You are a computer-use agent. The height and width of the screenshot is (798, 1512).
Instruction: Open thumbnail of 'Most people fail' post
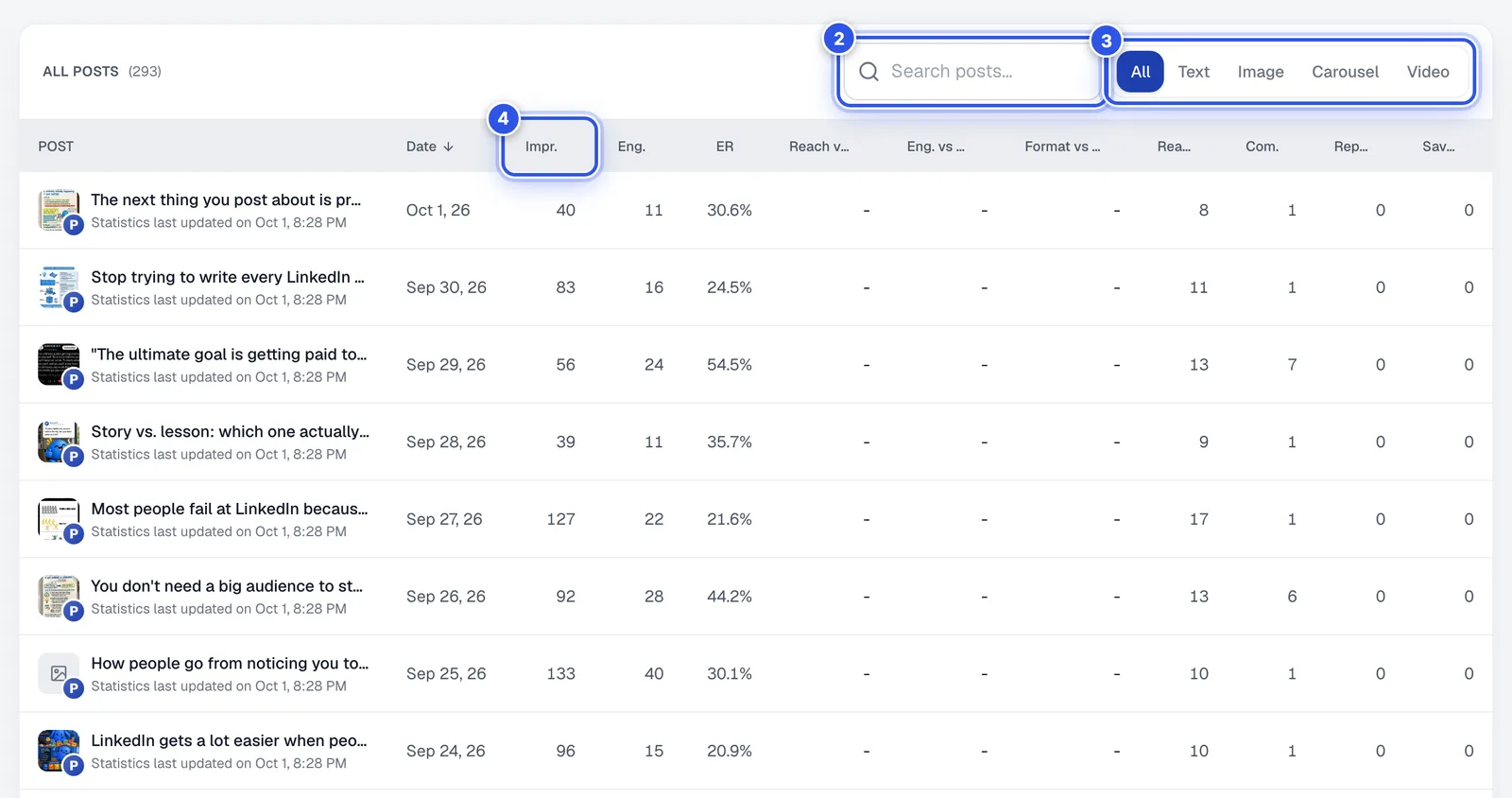[58, 519]
